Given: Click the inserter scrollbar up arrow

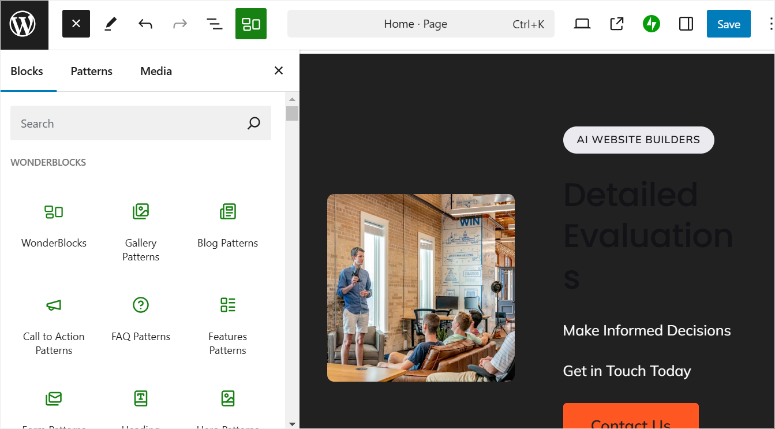Looking at the screenshot, I should point(292,99).
